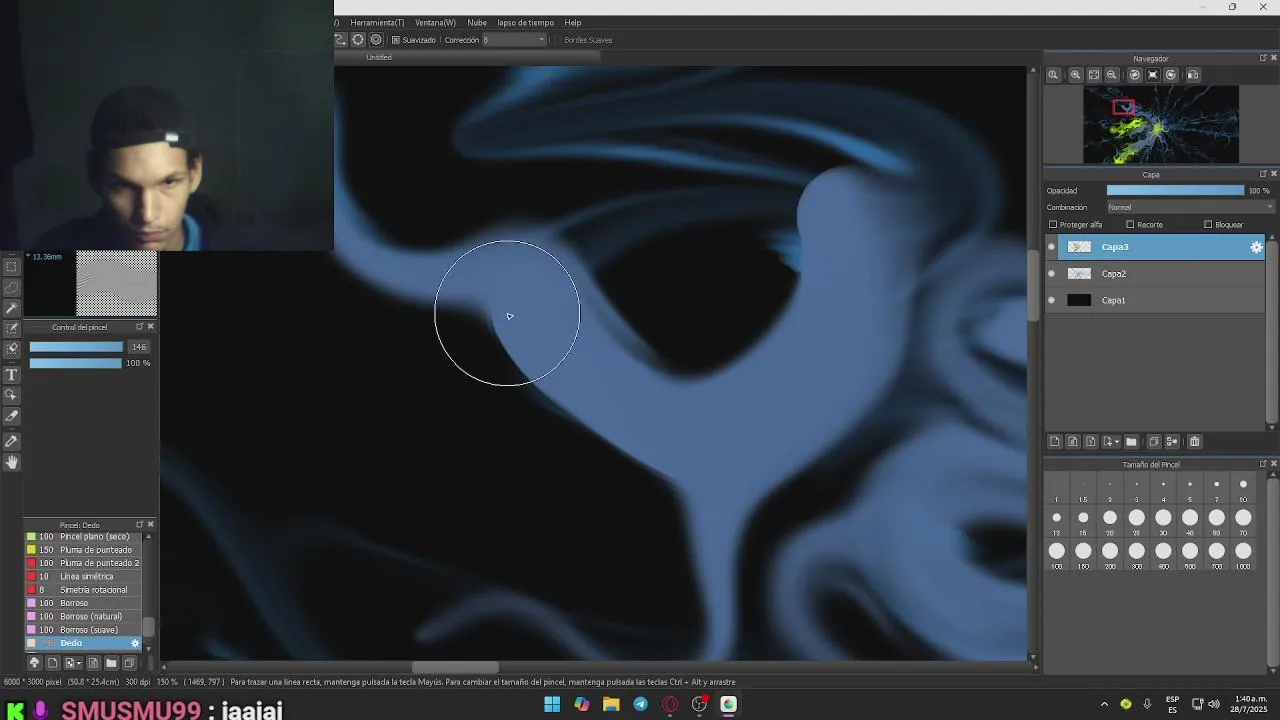Select Pincel plano (seco) brush
Screen dimensions: 1280x720
84,536
